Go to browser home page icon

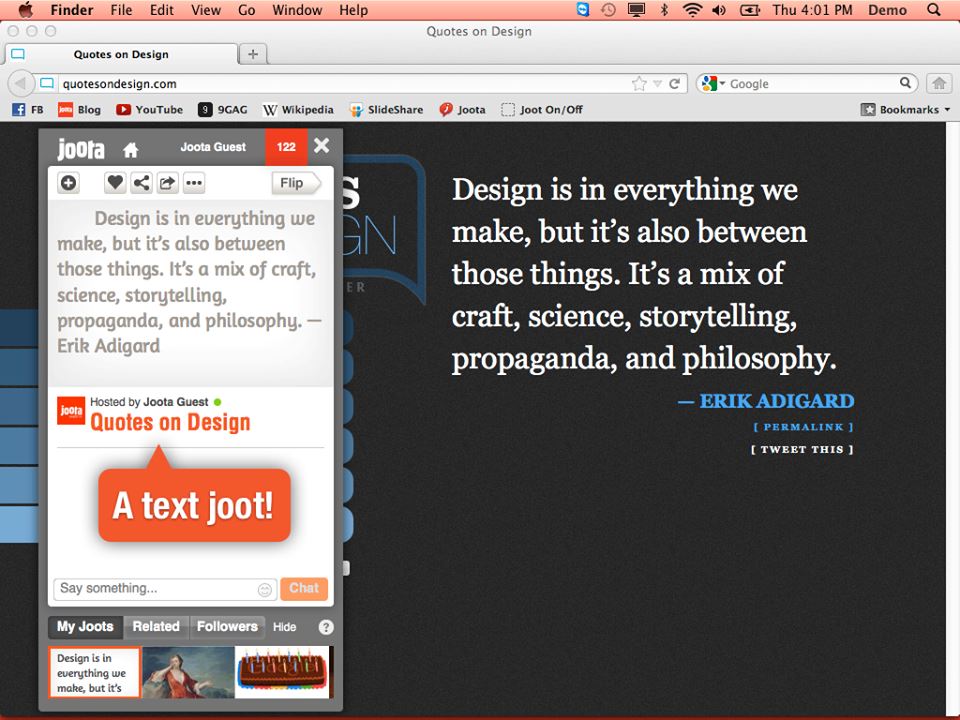(939, 83)
